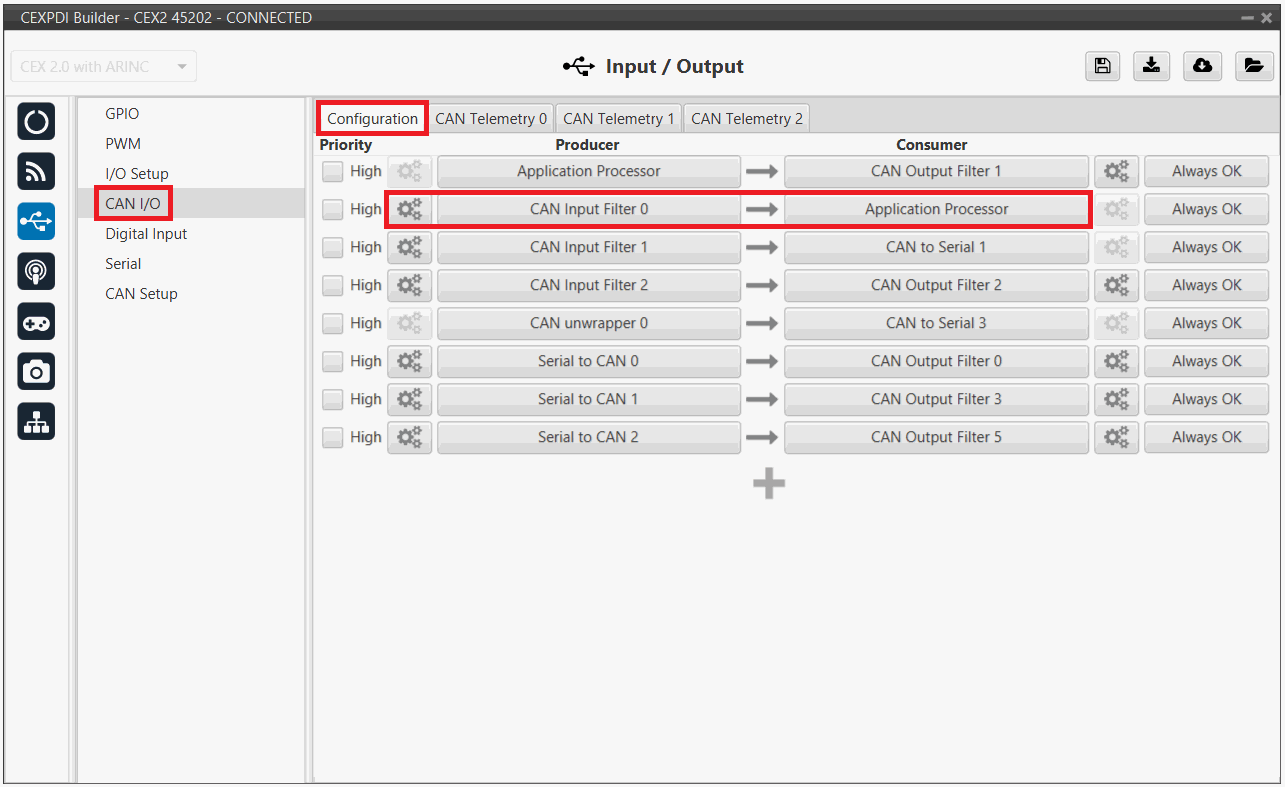
Task: Click the network hierarchy sidebar icon
Action: 37,423
